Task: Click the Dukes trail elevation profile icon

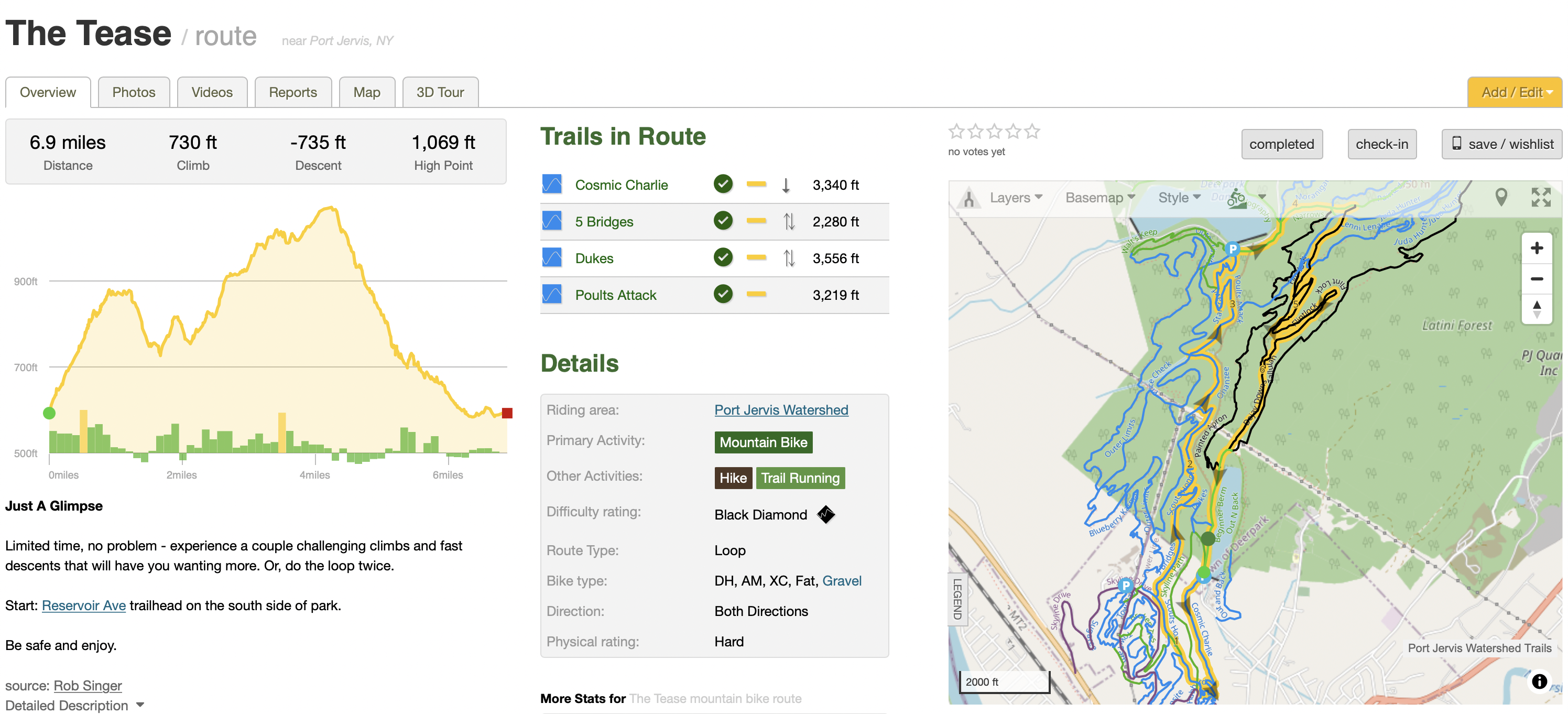Action: click(x=551, y=257)
